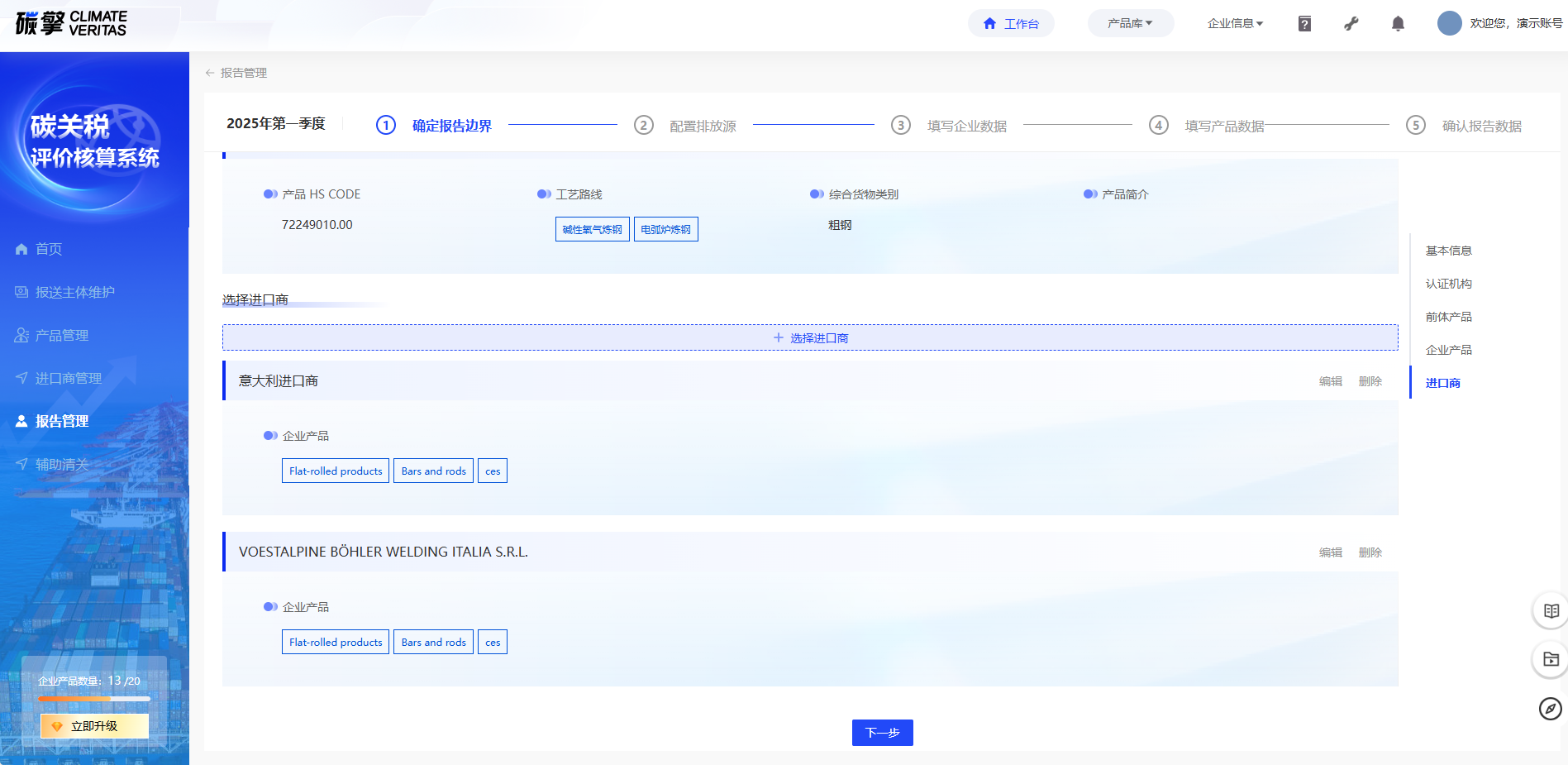Image resolution: width=1568 pixels, height=765 pixels.
Task: Click the 选择进口商 add area
Action: 810,337
